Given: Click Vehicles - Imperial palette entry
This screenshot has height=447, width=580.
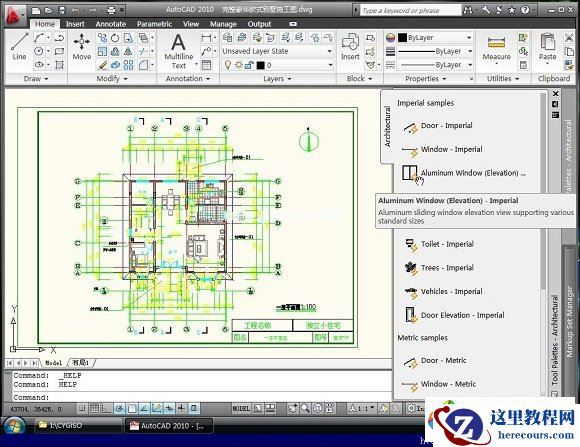Looking at the screenshot, I should 443,292.
